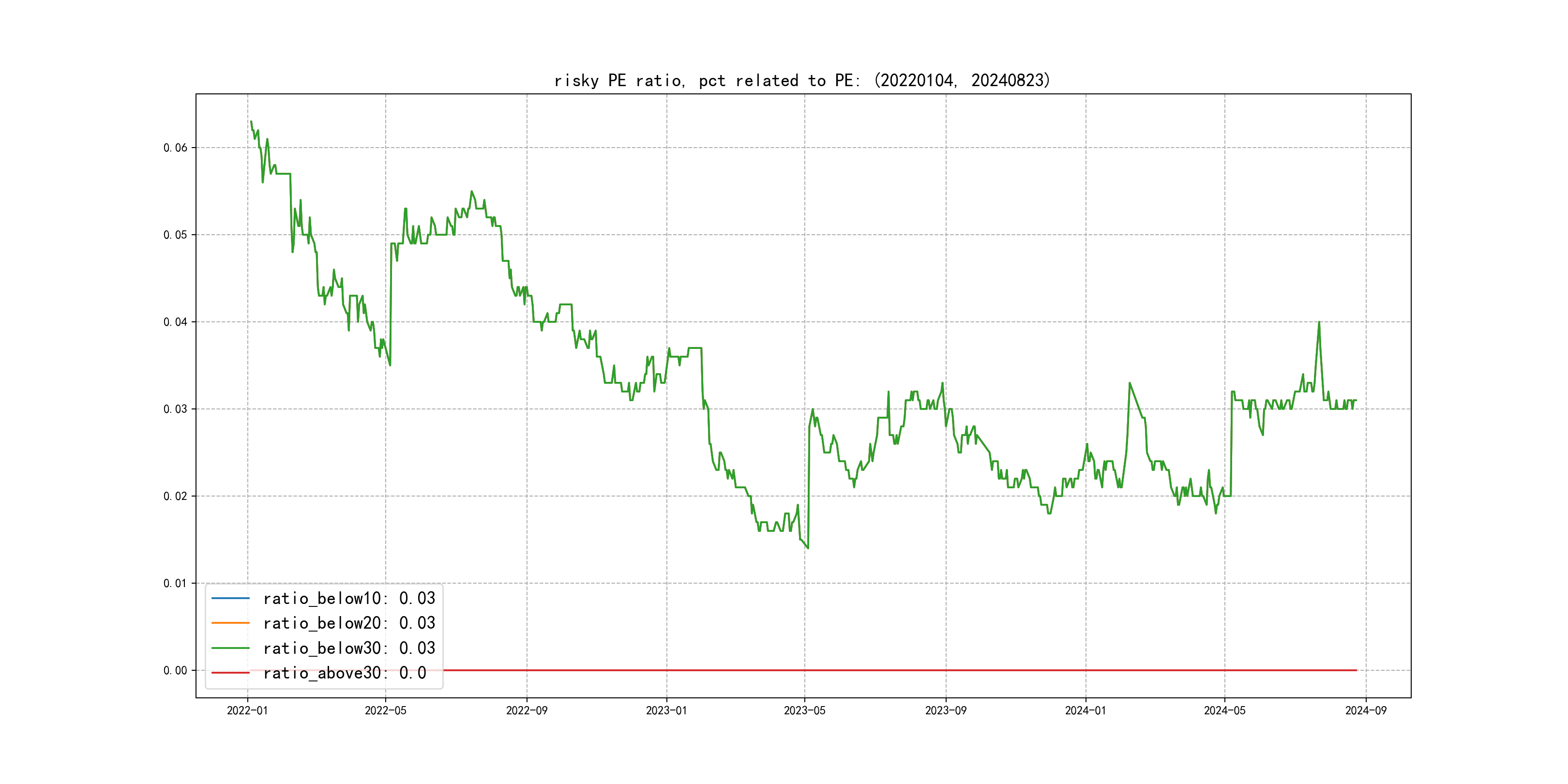
Task: Click the green ratio_below30 legend line swatch
Action: pyautogui.click(x=230, y=648)
